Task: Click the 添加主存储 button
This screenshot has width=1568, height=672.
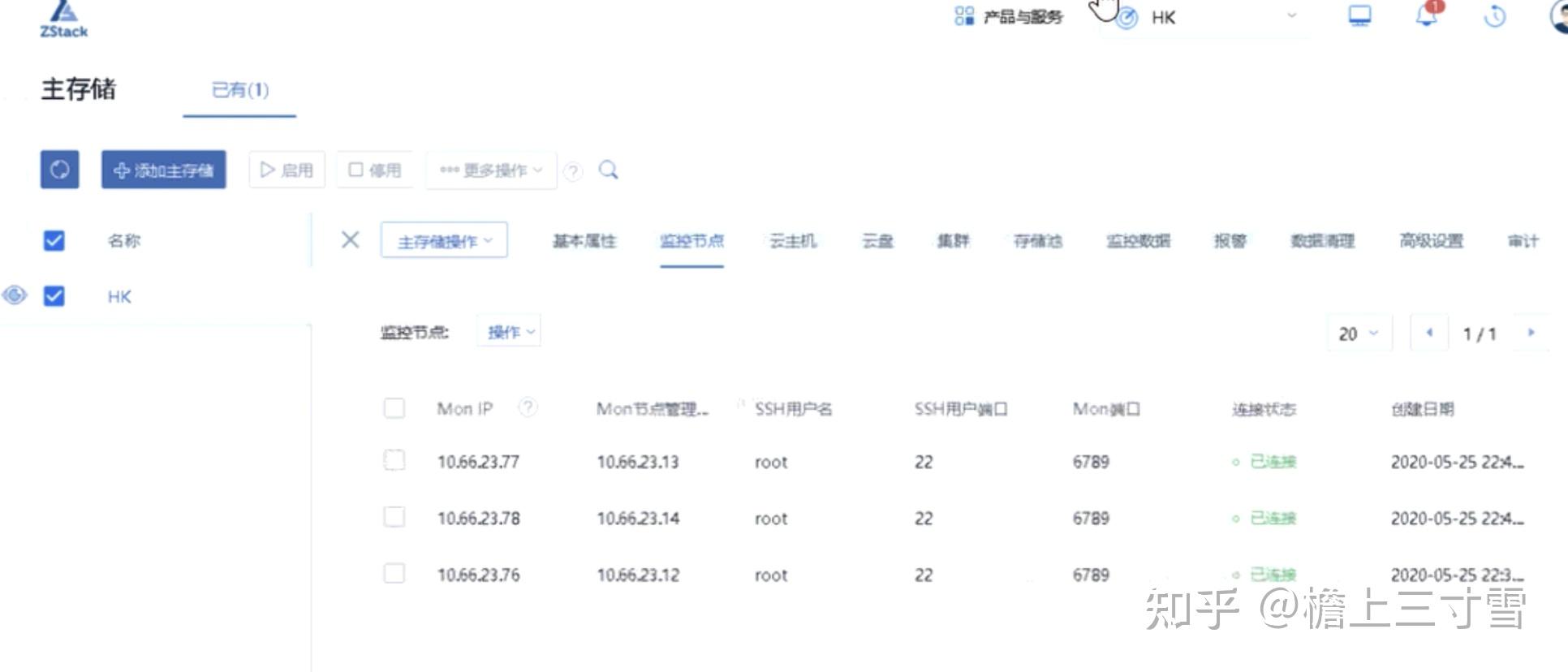Action: pyautogui.click(x=164, y=170)
